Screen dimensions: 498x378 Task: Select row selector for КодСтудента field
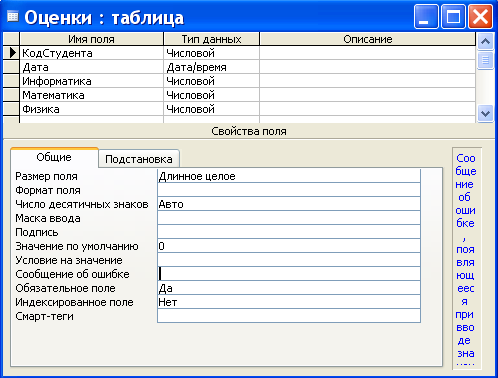click(x=11, y=53)
